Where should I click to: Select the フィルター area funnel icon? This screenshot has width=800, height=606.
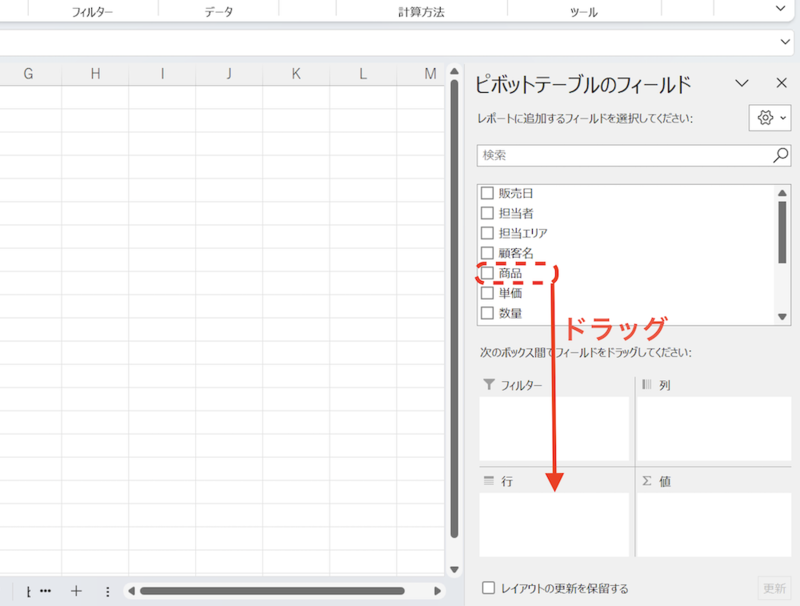488,384
